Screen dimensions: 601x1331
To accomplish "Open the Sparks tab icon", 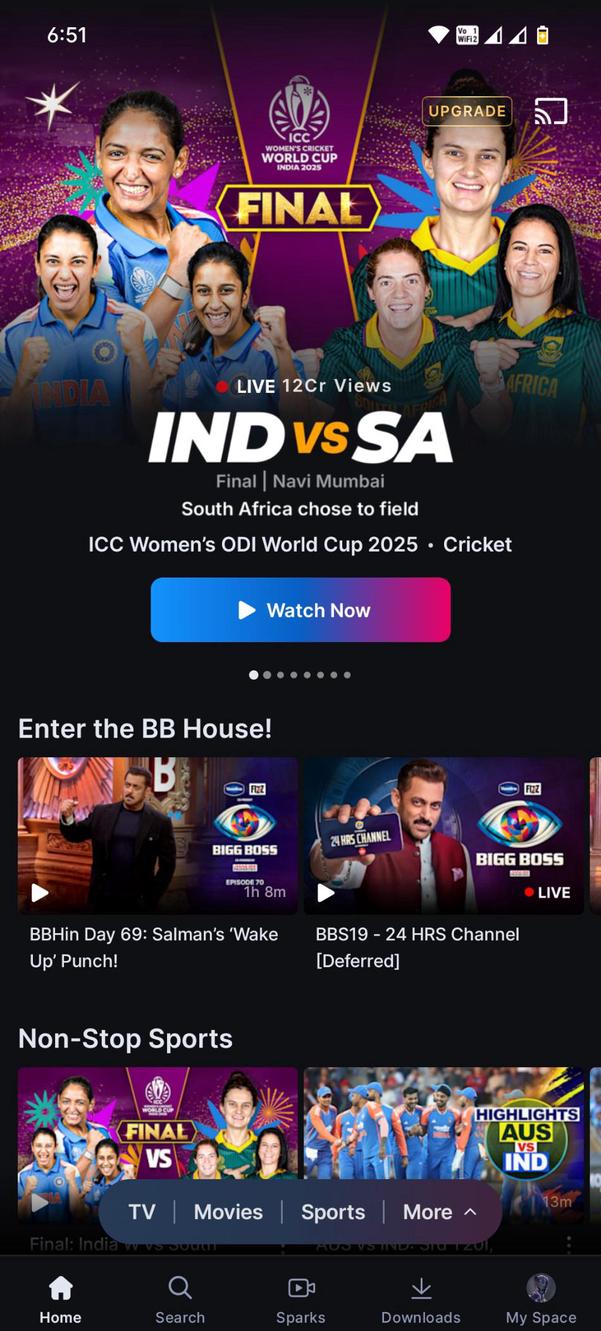I will (x=301, y=1288).
